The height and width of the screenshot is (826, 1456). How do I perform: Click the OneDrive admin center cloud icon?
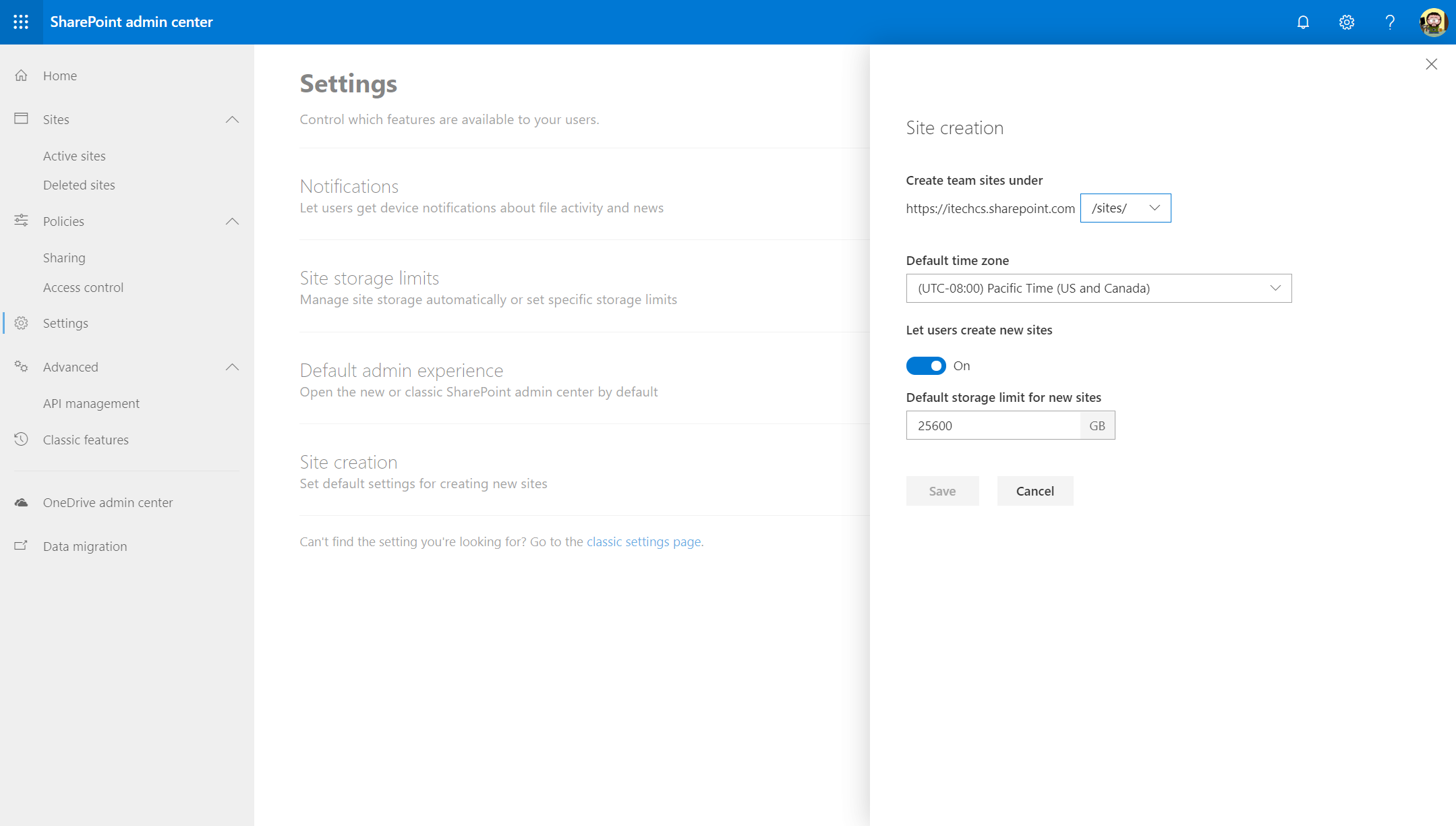(22, 502)
